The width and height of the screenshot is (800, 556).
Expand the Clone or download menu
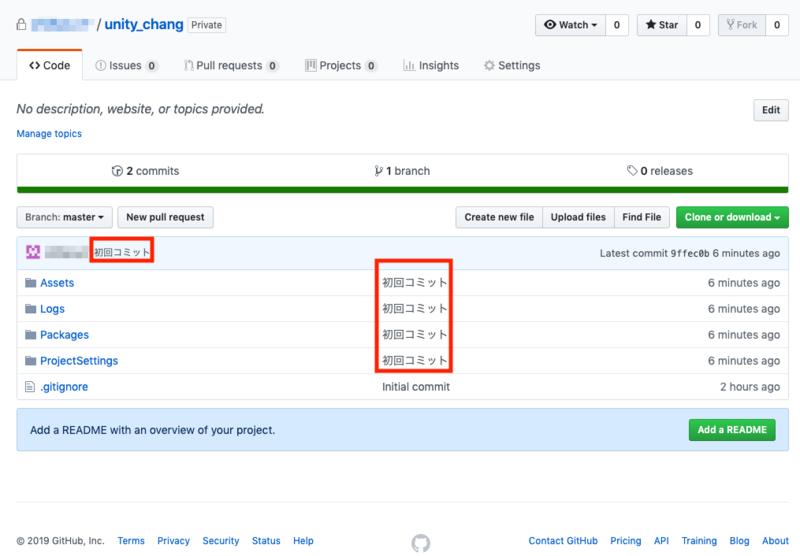point(732,217)
